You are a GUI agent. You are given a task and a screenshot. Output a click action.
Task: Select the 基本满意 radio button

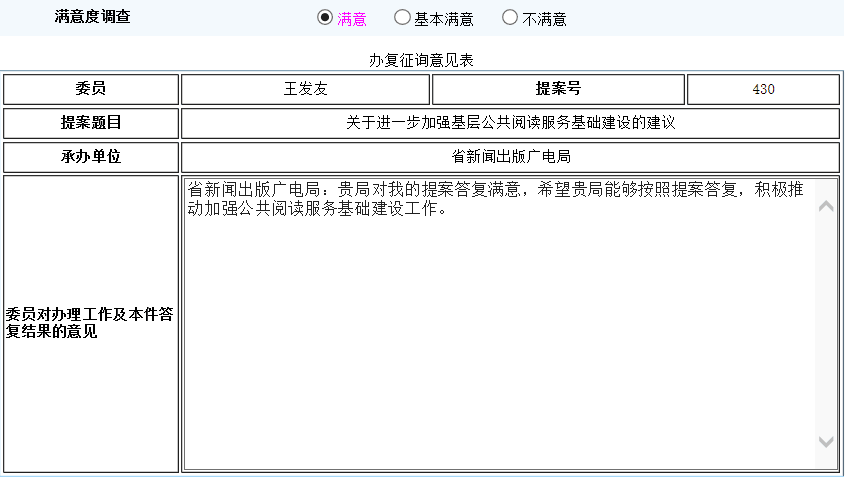[x=402, y=17]
